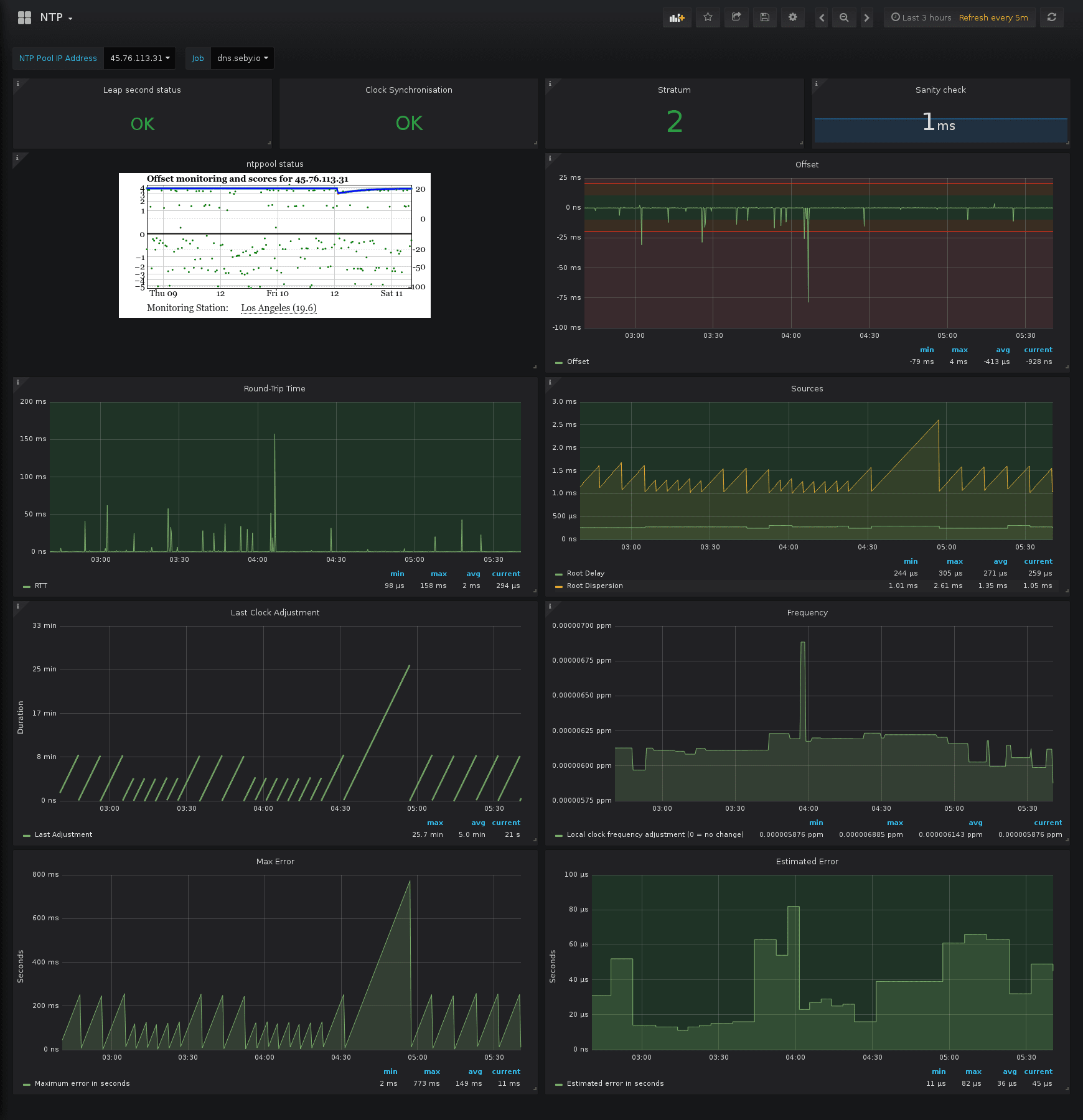
Task: Click the Grafana dashboards grid icon
Action: pyautogui.click(x=25, y=17)
